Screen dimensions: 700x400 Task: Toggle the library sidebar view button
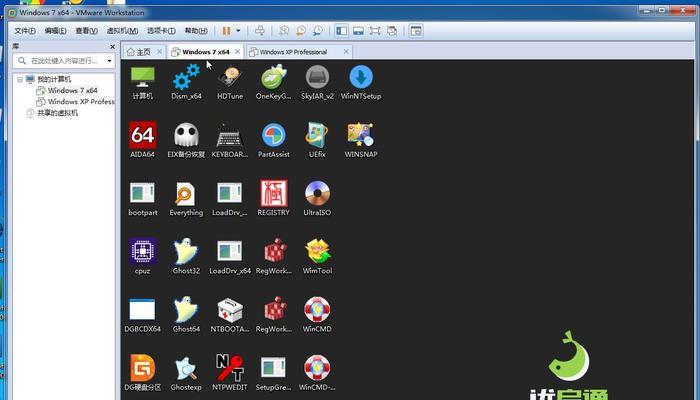[x=342, y=31]
